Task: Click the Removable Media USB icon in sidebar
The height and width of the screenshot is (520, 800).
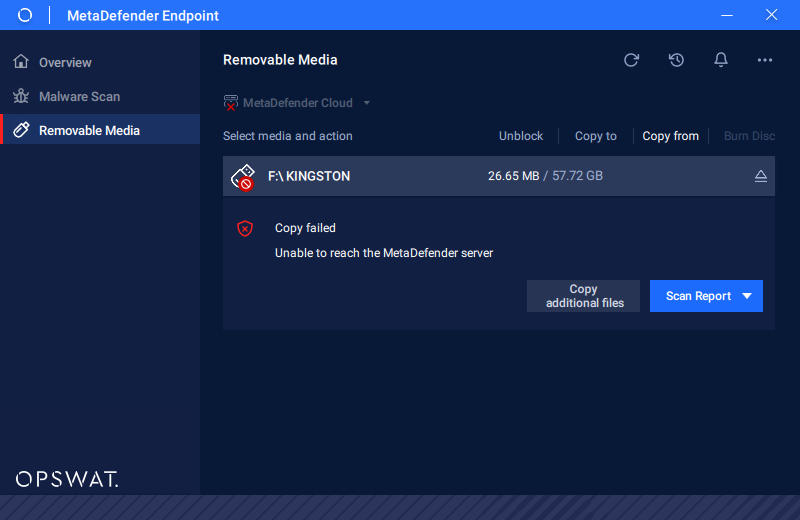Action: point(21,130)
